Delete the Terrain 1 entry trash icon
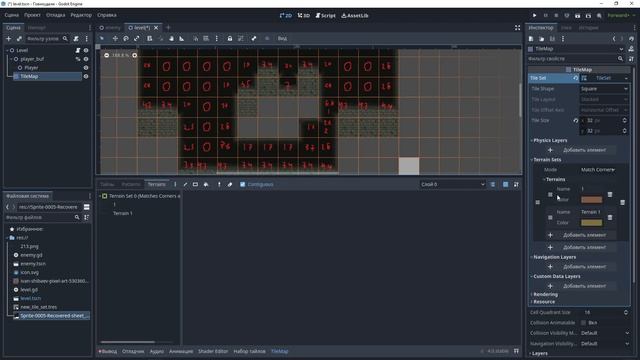The height and width of the screenshot is (360, 640). pos(610,217)
